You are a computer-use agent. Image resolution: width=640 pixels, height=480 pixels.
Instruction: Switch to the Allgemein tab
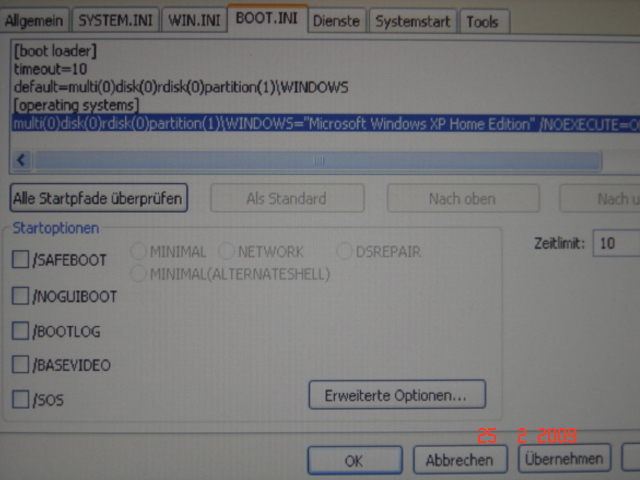point(38,20)
